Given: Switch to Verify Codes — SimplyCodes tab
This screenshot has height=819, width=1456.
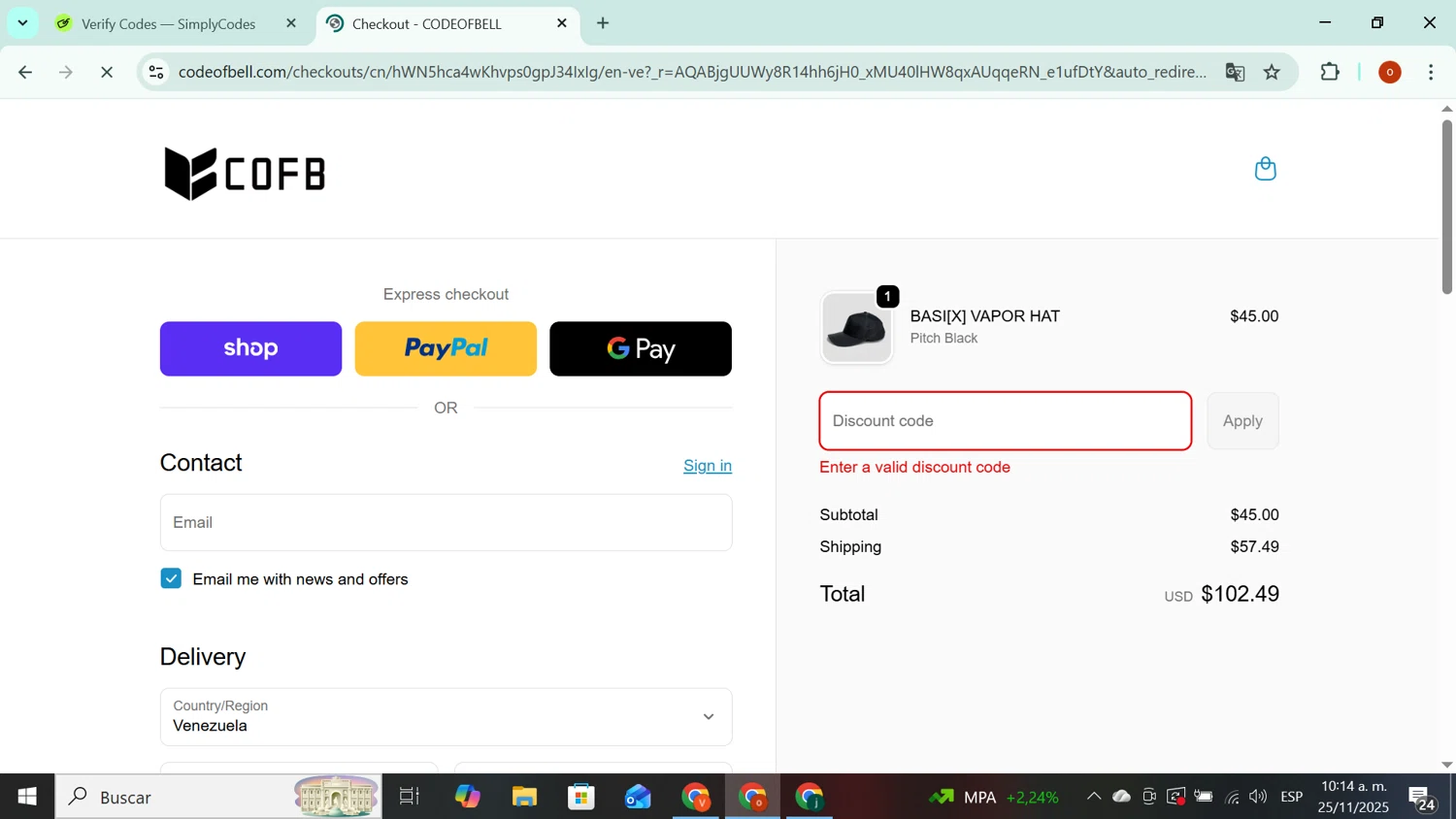Looking at the screenshot, I should point(168,23).
